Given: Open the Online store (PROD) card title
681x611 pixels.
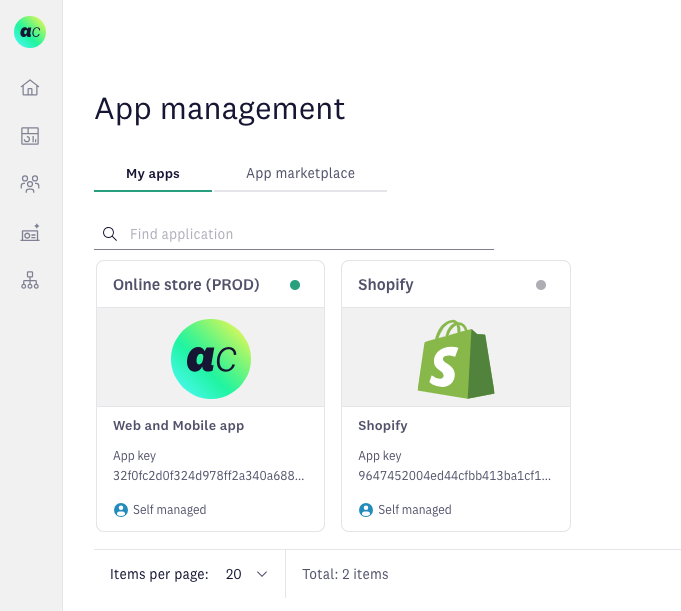Looking at the screenshot, I should [186, 285].
